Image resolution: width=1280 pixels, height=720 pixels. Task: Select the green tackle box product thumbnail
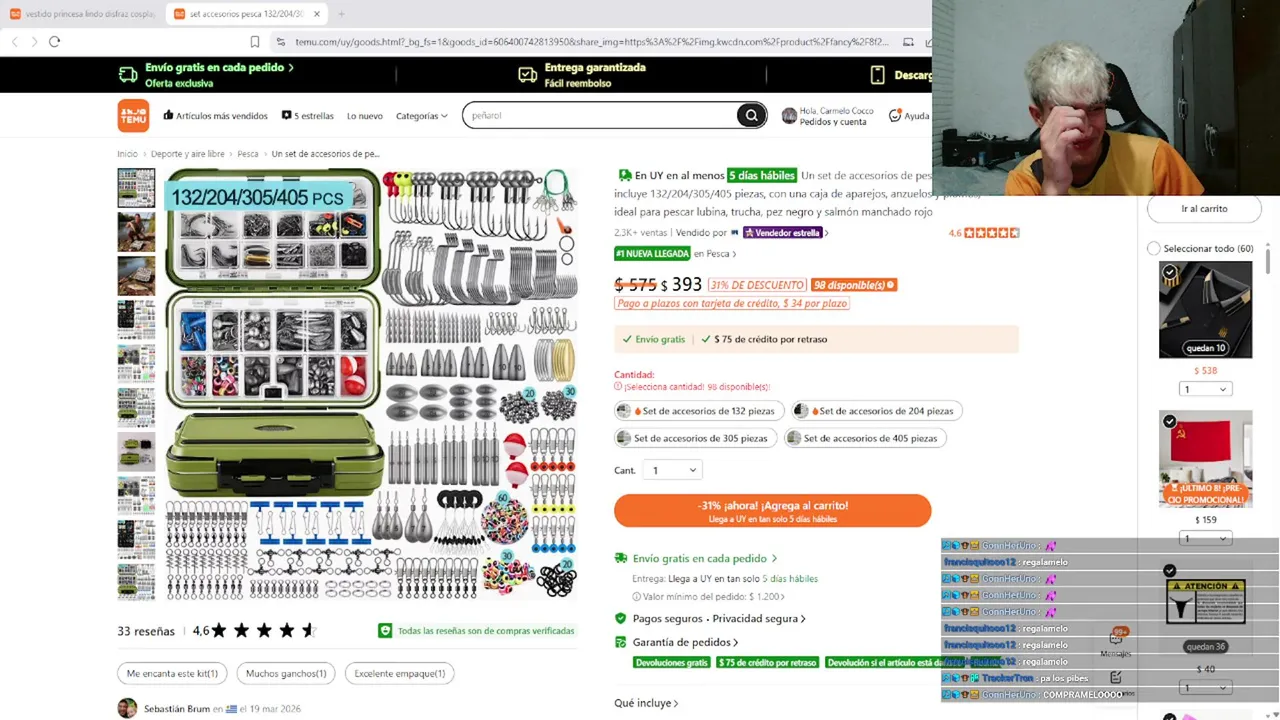(136, 452)
